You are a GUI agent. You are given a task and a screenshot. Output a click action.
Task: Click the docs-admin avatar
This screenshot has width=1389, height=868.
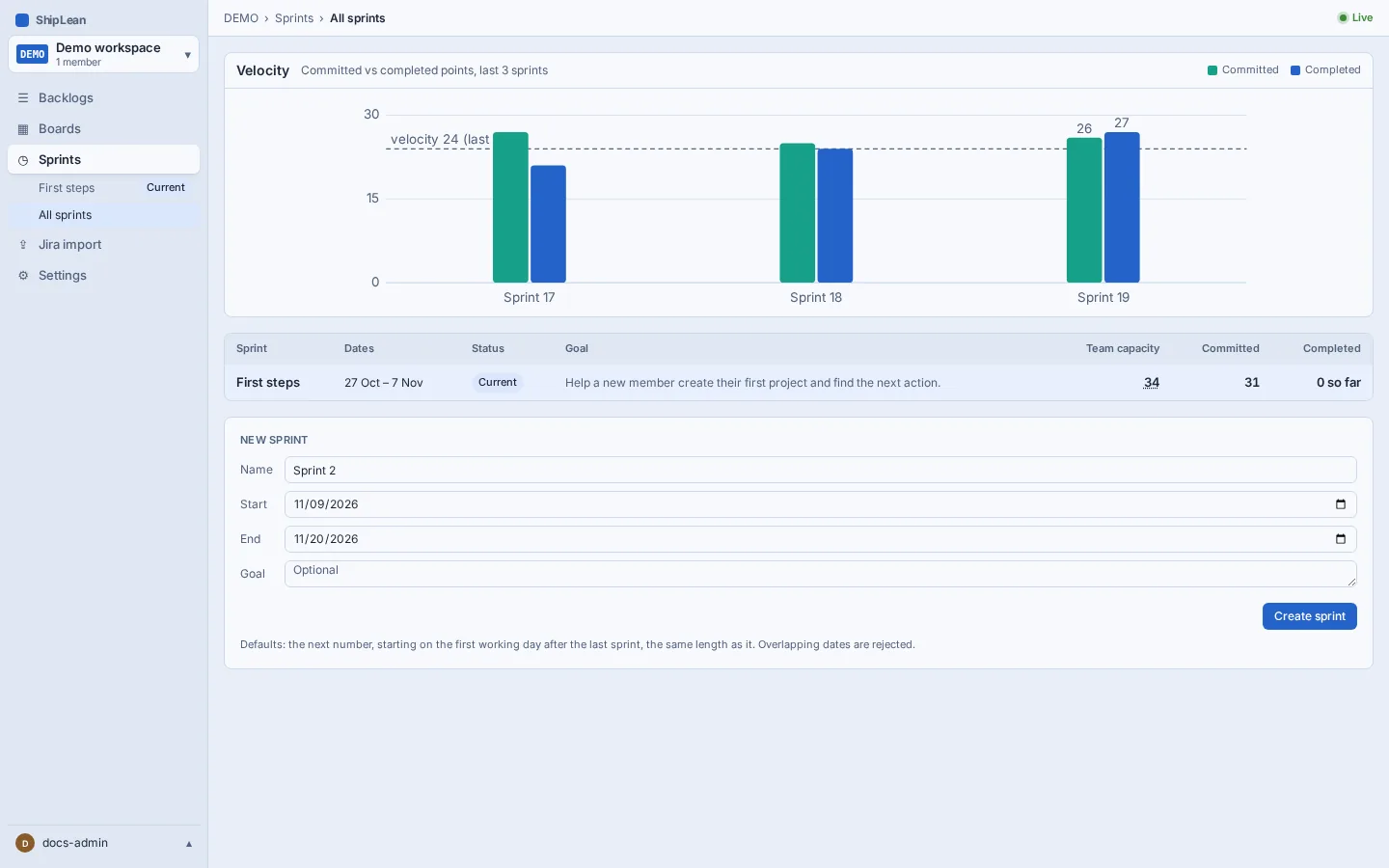tap(25, 843)
